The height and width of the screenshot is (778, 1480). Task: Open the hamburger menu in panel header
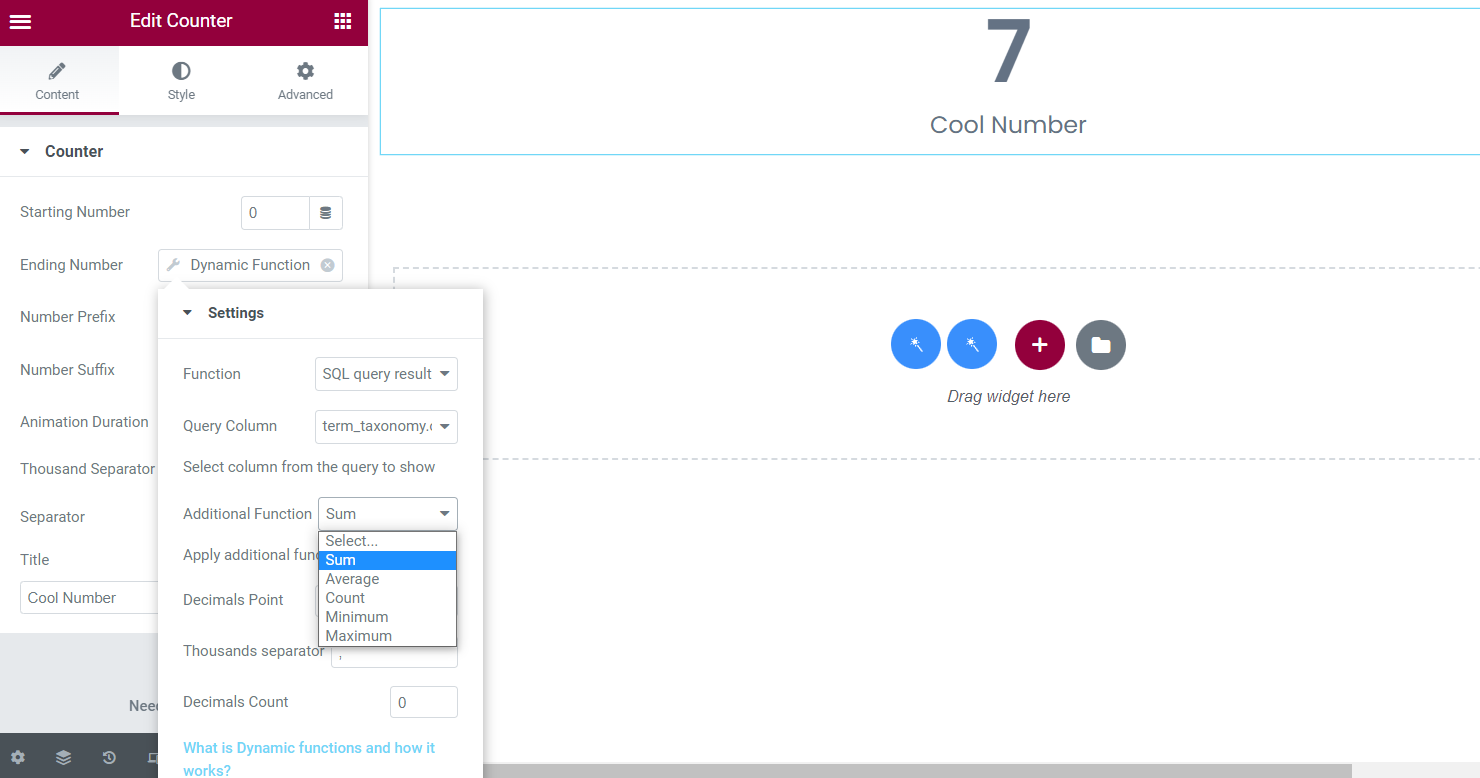click(x=20, y=21)
